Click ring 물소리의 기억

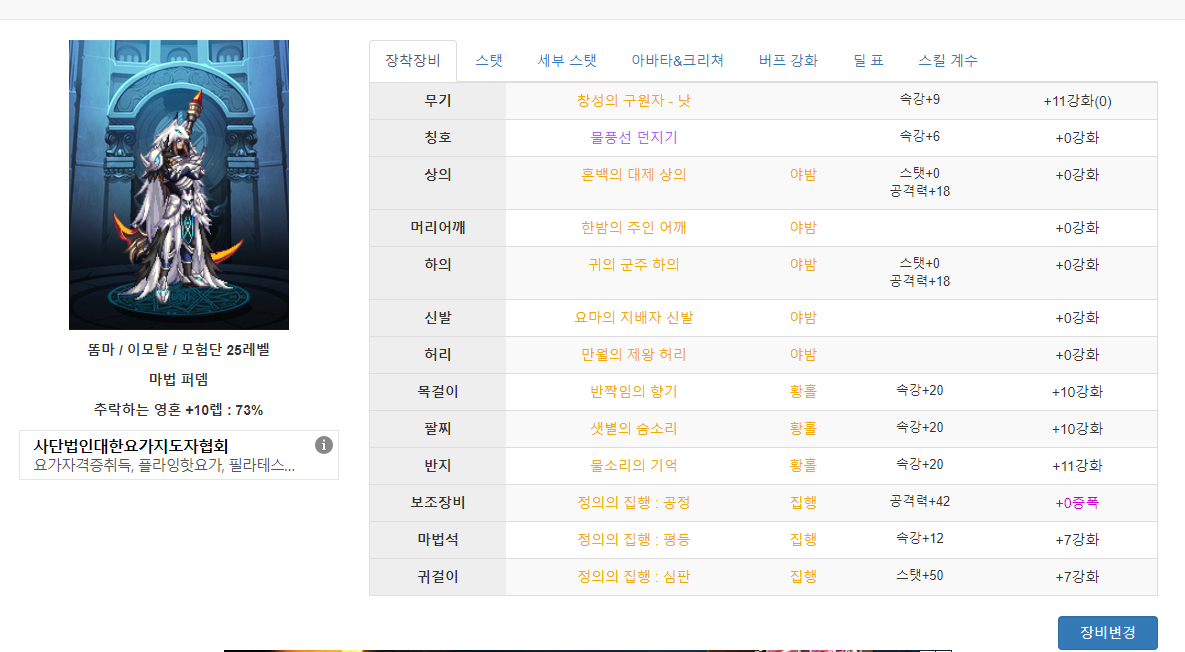[x=633, y=465]
